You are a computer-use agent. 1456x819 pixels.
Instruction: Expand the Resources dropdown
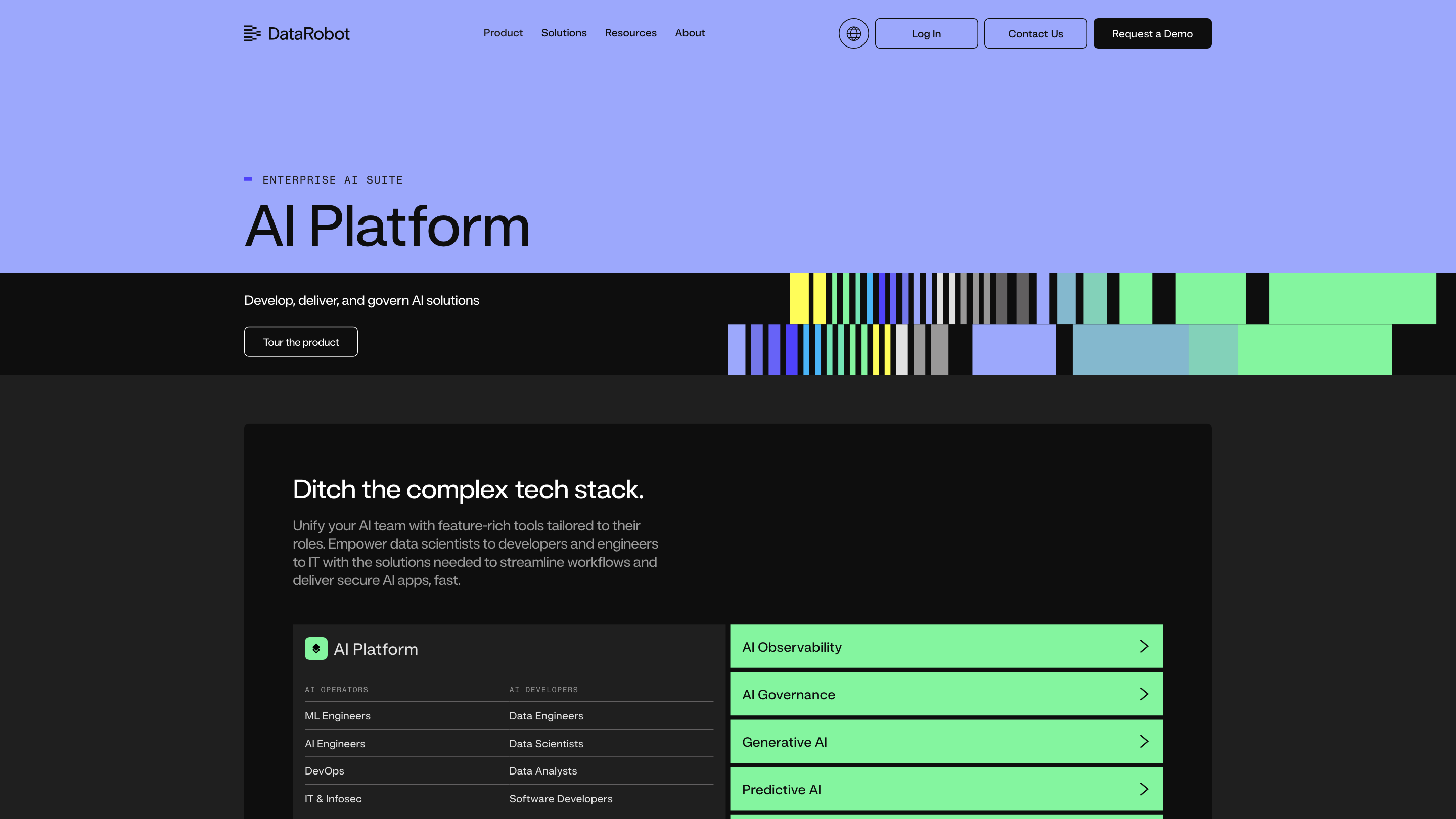click(x=630, y=33)
